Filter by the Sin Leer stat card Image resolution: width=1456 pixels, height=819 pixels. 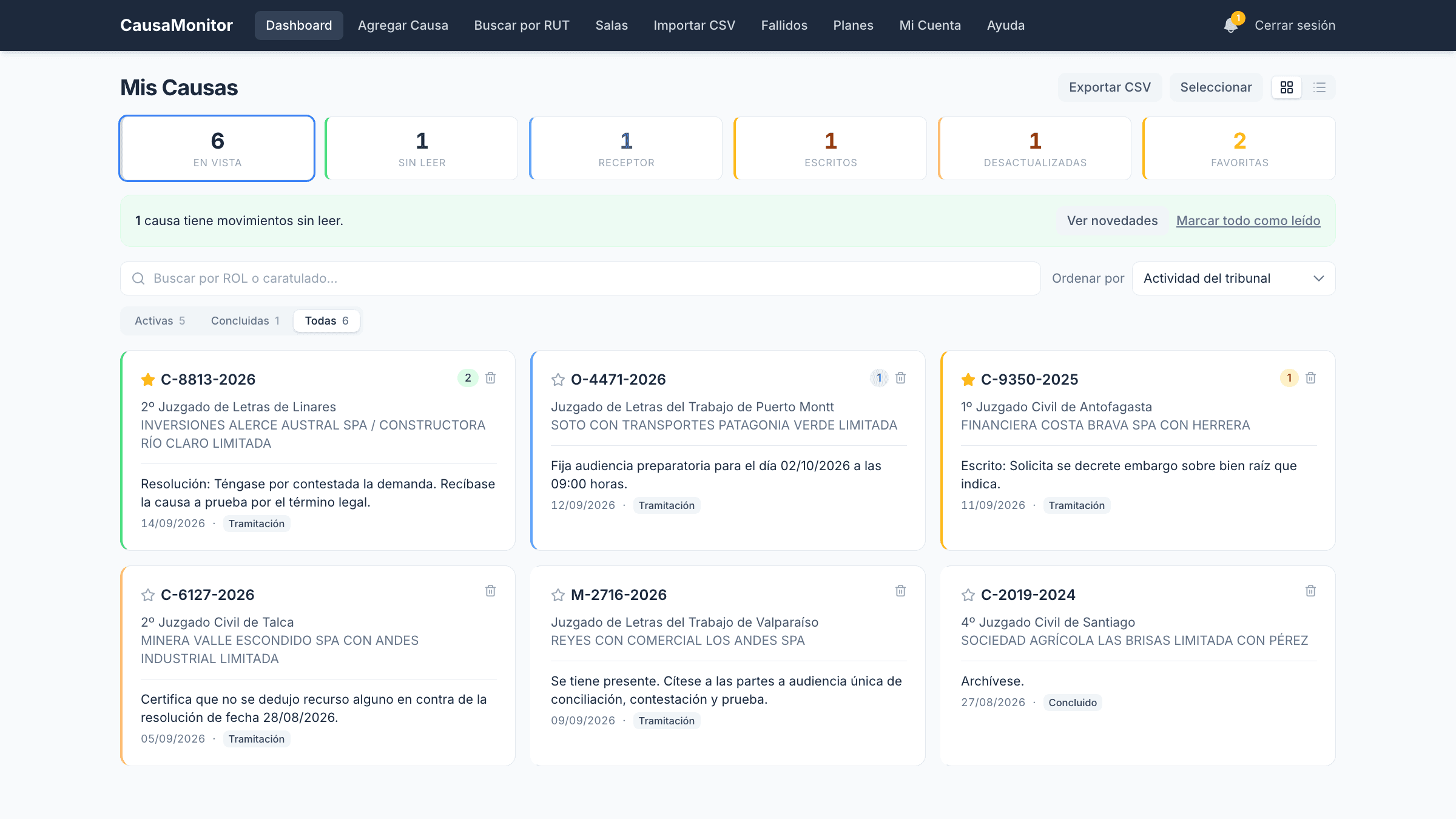[422, 149]
